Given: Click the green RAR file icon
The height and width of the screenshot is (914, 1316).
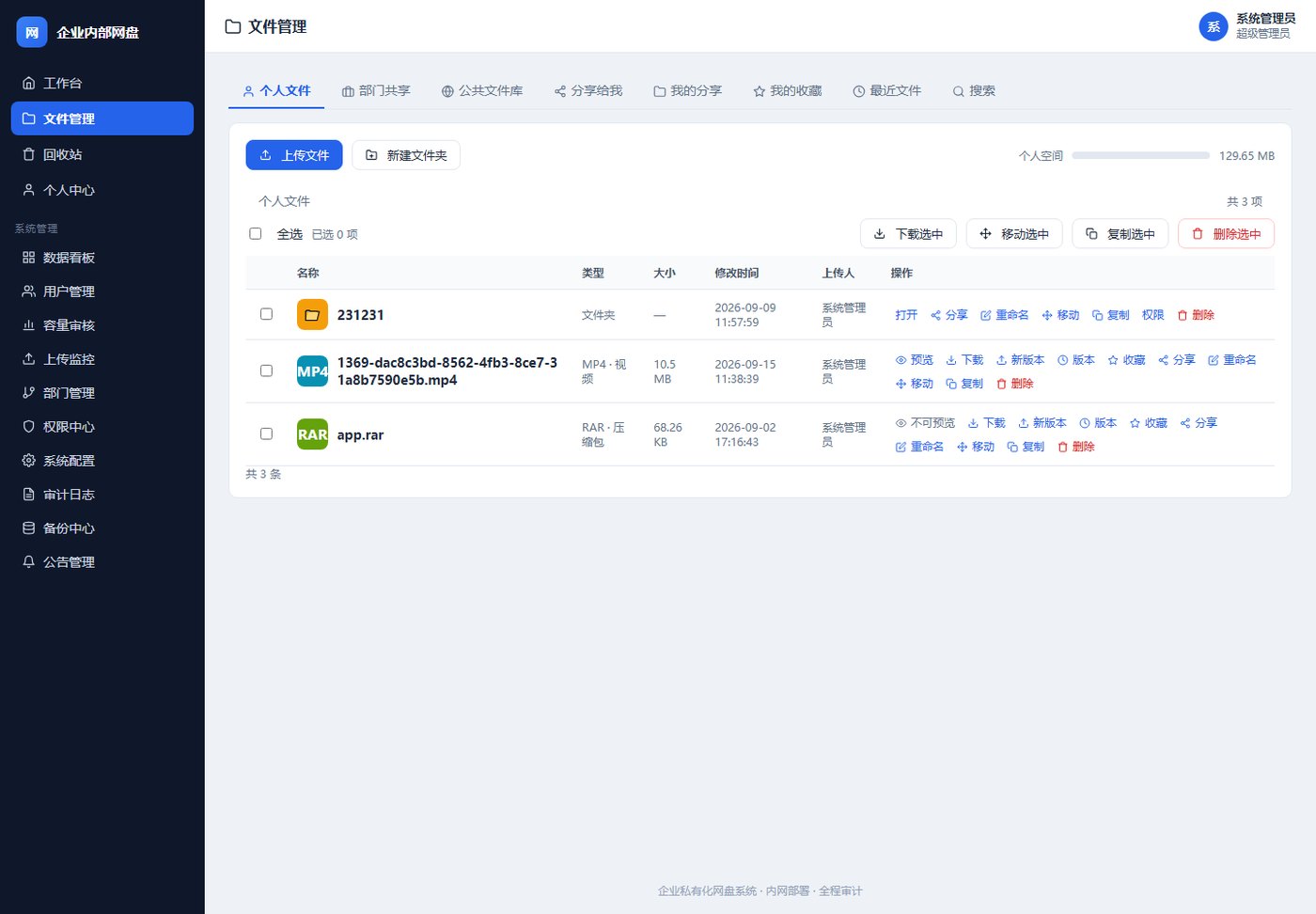Looking at the screenshot, I should point(312,434).
